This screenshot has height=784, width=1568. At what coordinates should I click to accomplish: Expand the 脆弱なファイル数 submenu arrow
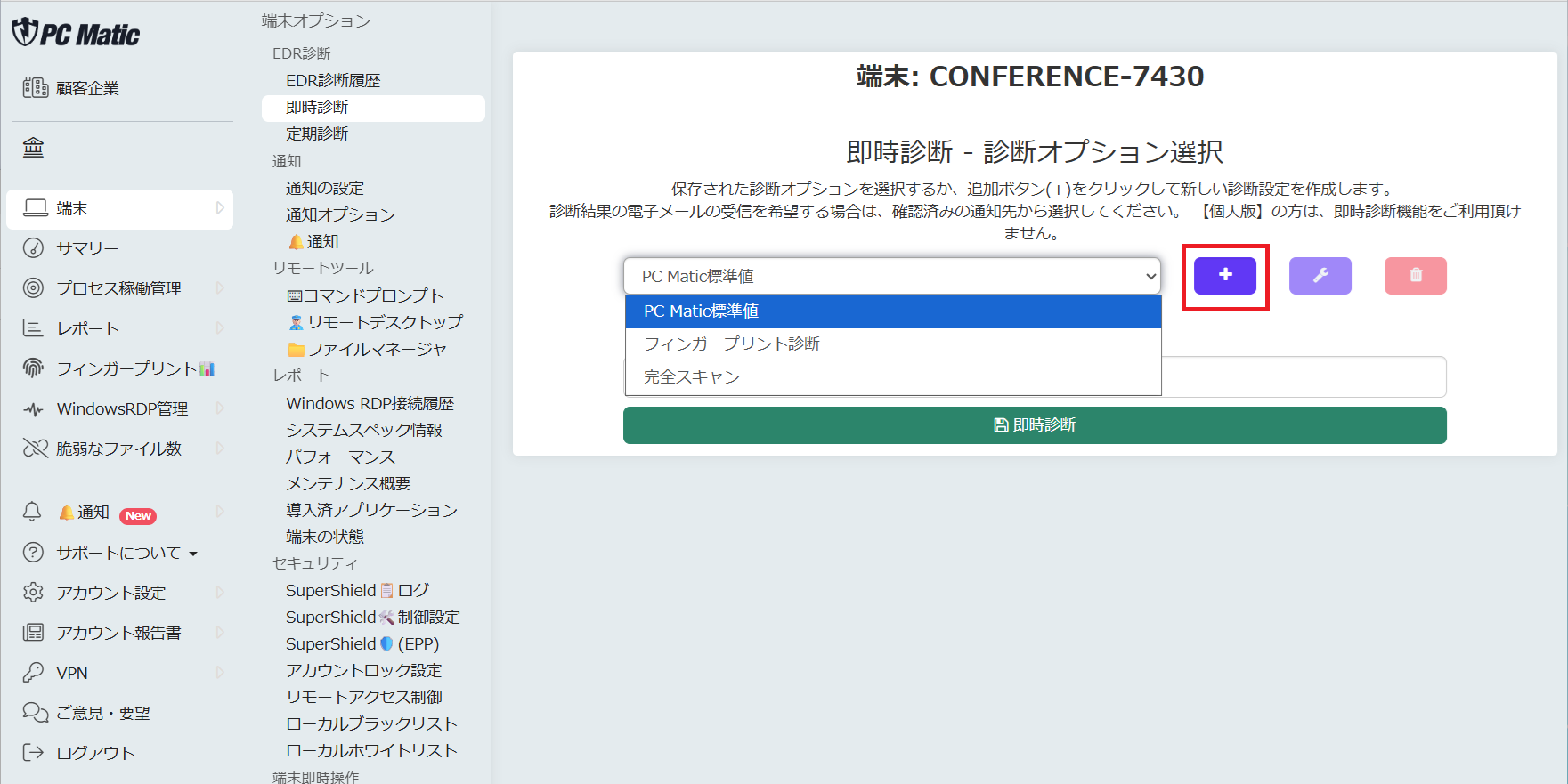click(x=220, y=449)
